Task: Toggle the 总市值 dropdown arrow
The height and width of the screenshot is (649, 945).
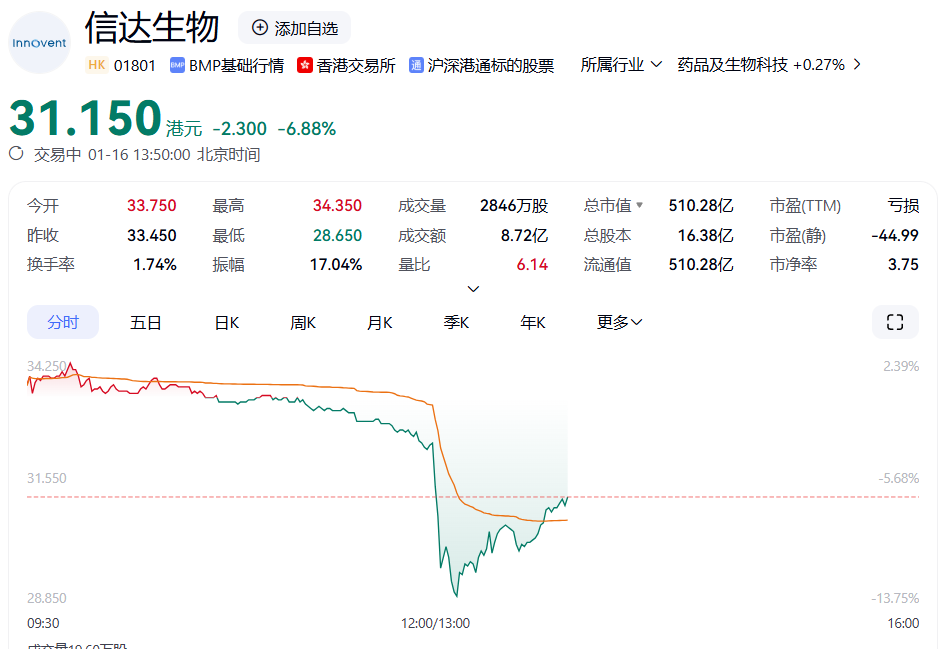Action: tap(640, 206)
